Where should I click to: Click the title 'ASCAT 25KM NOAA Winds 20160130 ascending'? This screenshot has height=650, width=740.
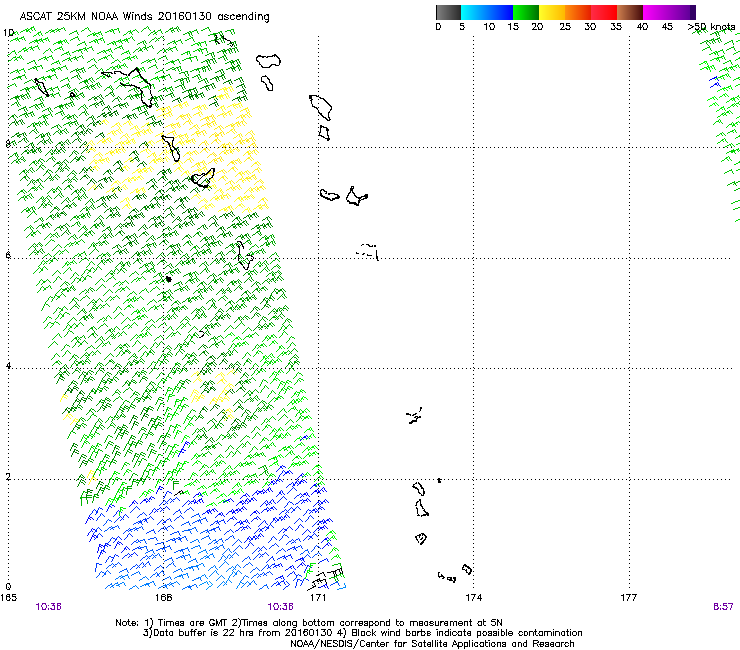[144, 17]
